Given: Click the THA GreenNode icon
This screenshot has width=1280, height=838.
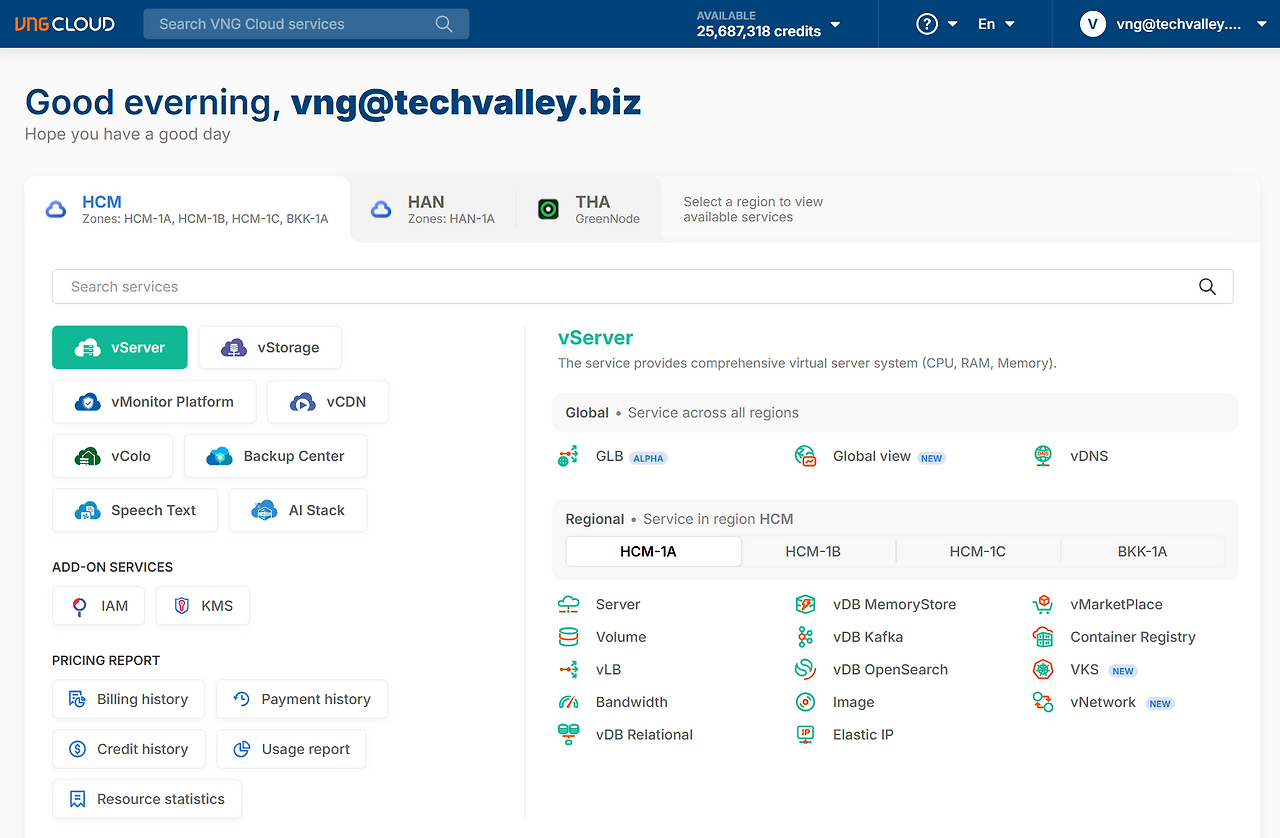Looking at the screenshot, I should (x=548, y=210).
